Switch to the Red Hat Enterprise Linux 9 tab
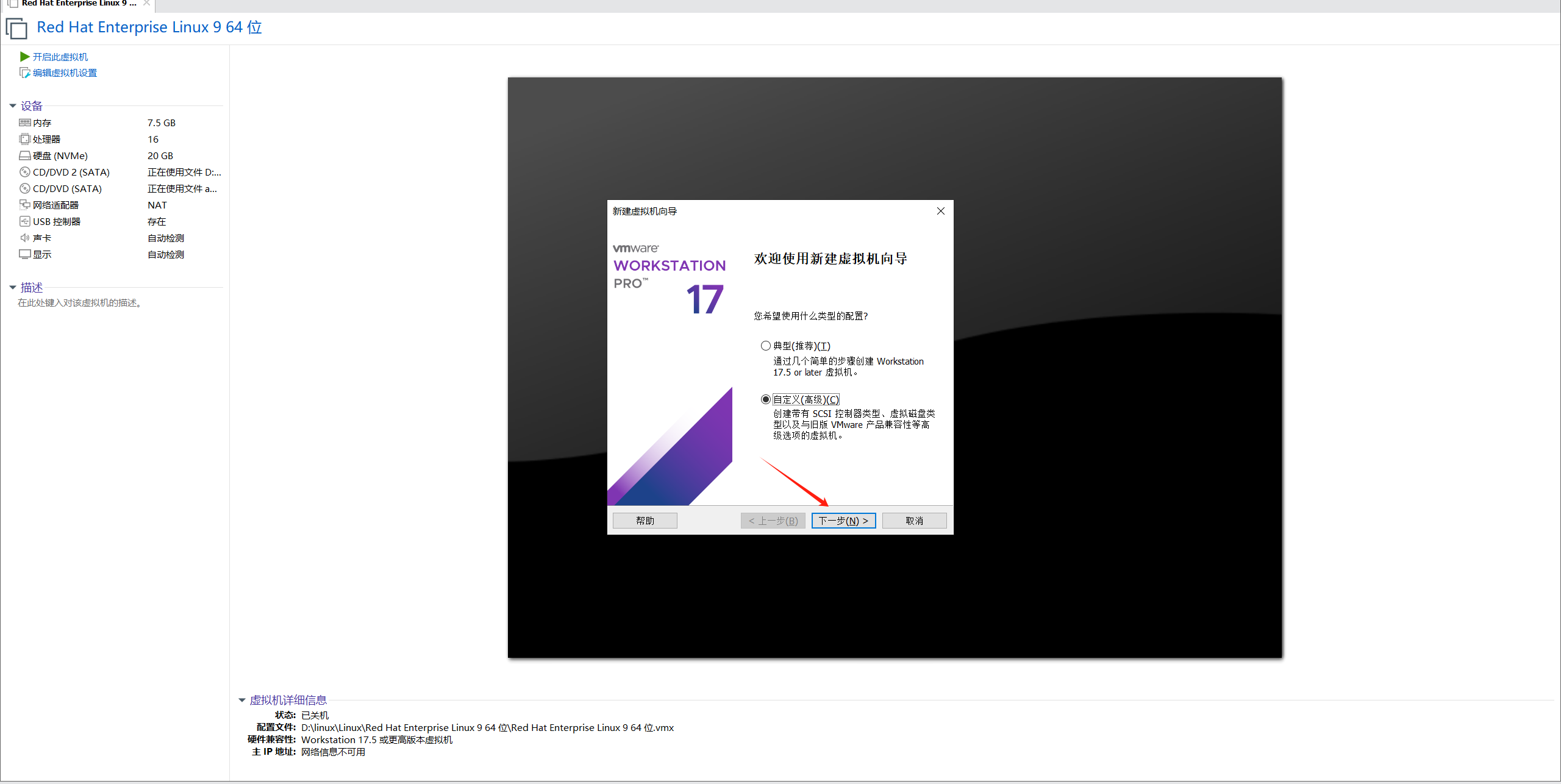This screenshot has height=784, width=1561. (79, 4)
